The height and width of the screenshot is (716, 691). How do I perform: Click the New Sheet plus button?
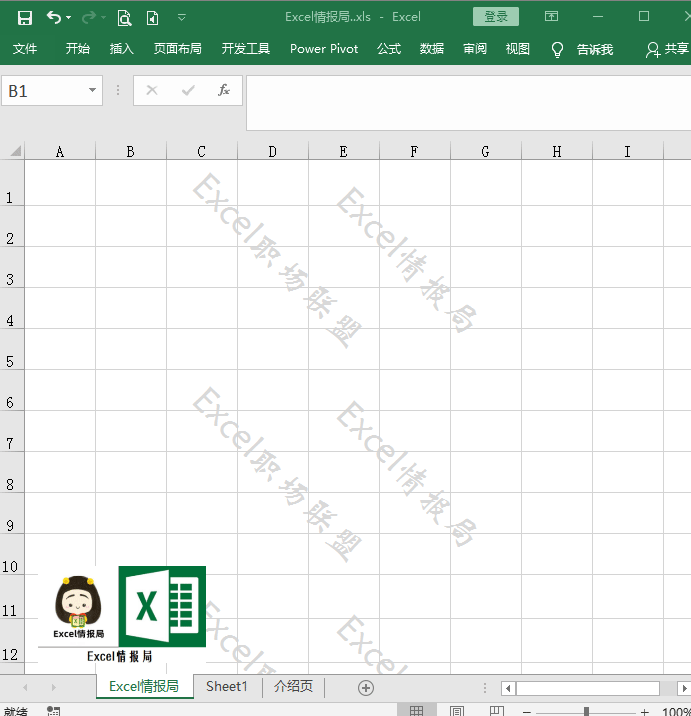click(366, 688)
